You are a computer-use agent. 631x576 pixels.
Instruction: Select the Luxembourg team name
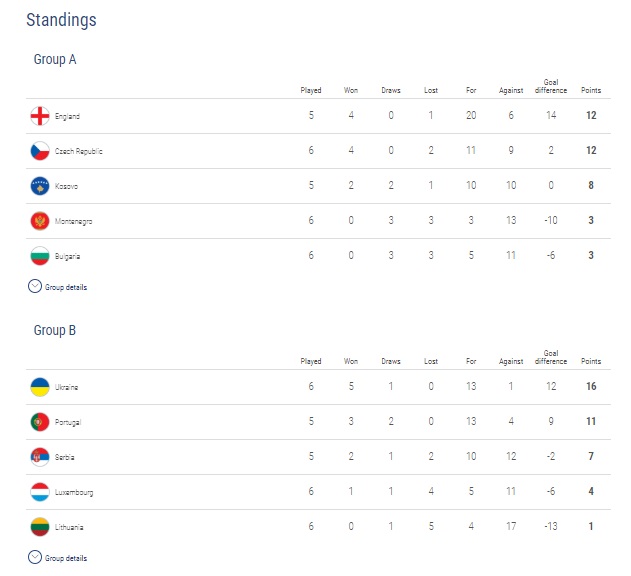(x=74, y=492)
